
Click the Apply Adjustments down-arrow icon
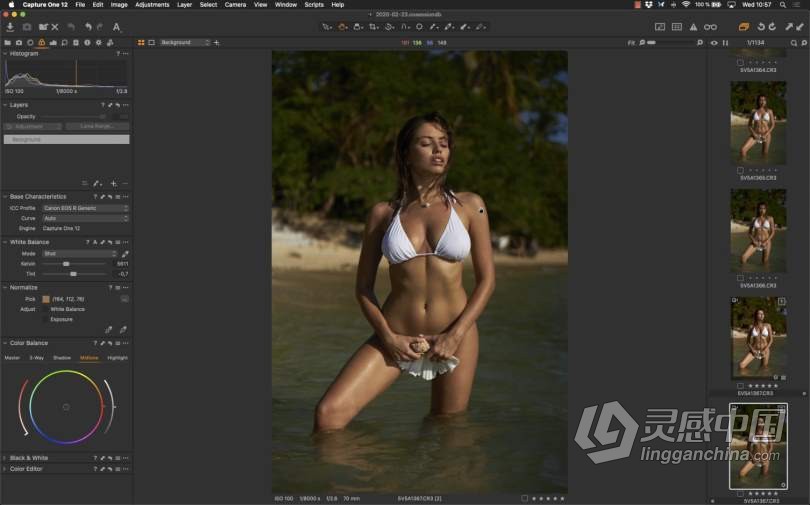pos(800,27)
